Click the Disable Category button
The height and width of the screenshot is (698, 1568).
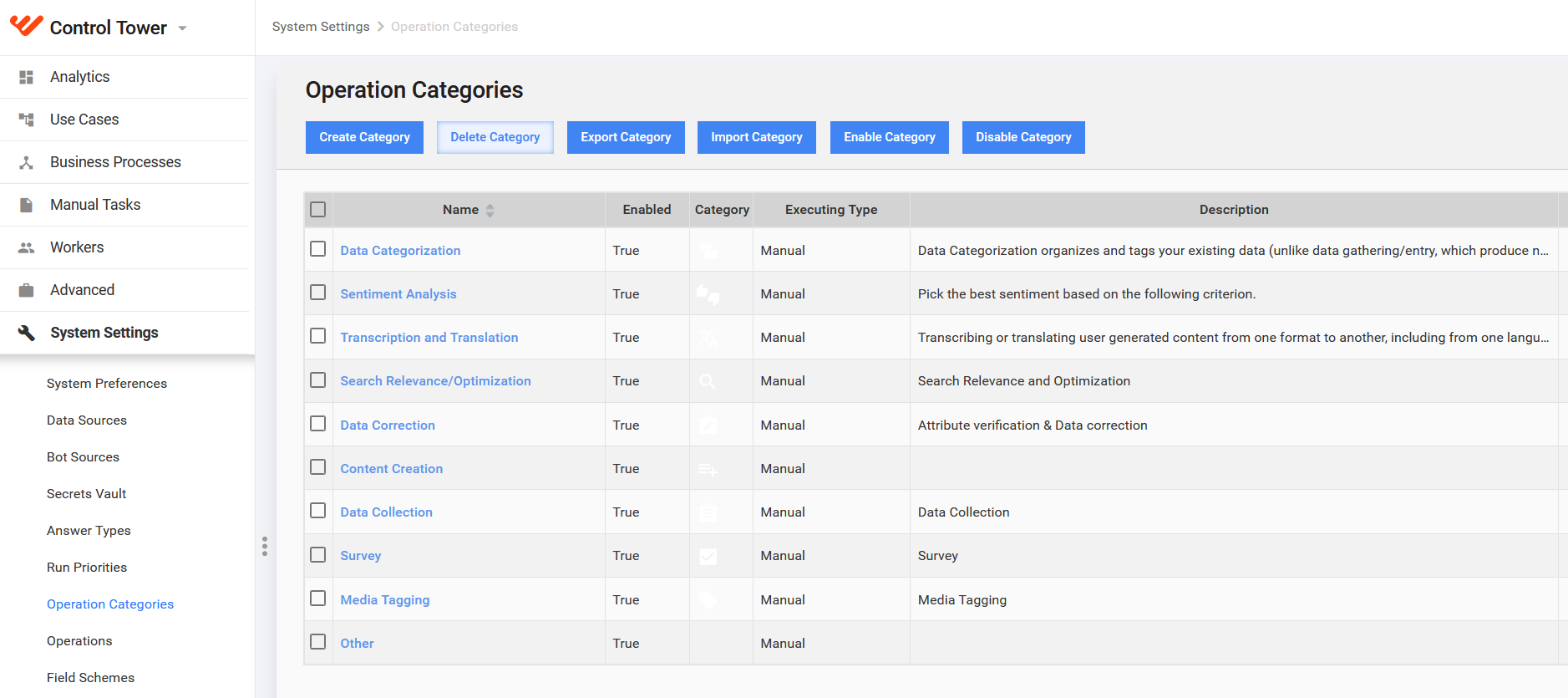pyautogui.click(x=1023, y=137)
